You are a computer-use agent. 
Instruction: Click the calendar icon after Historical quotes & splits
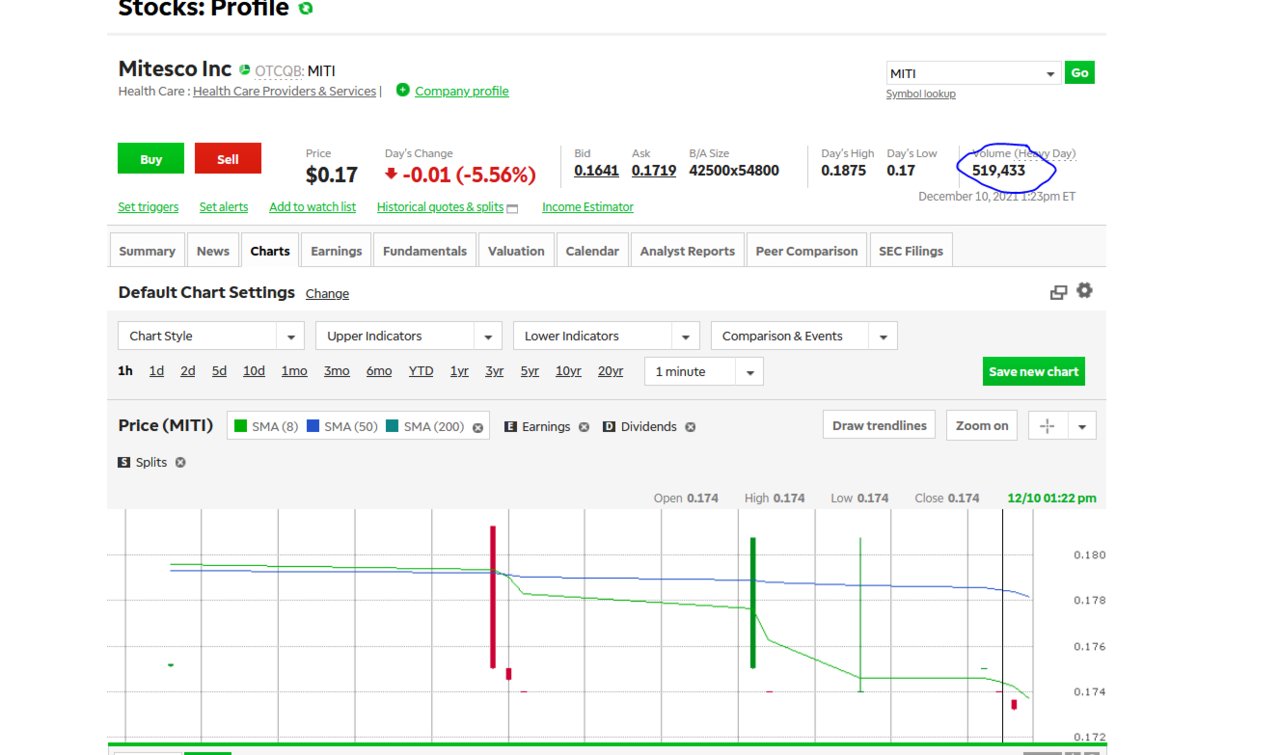click(513, 208)
